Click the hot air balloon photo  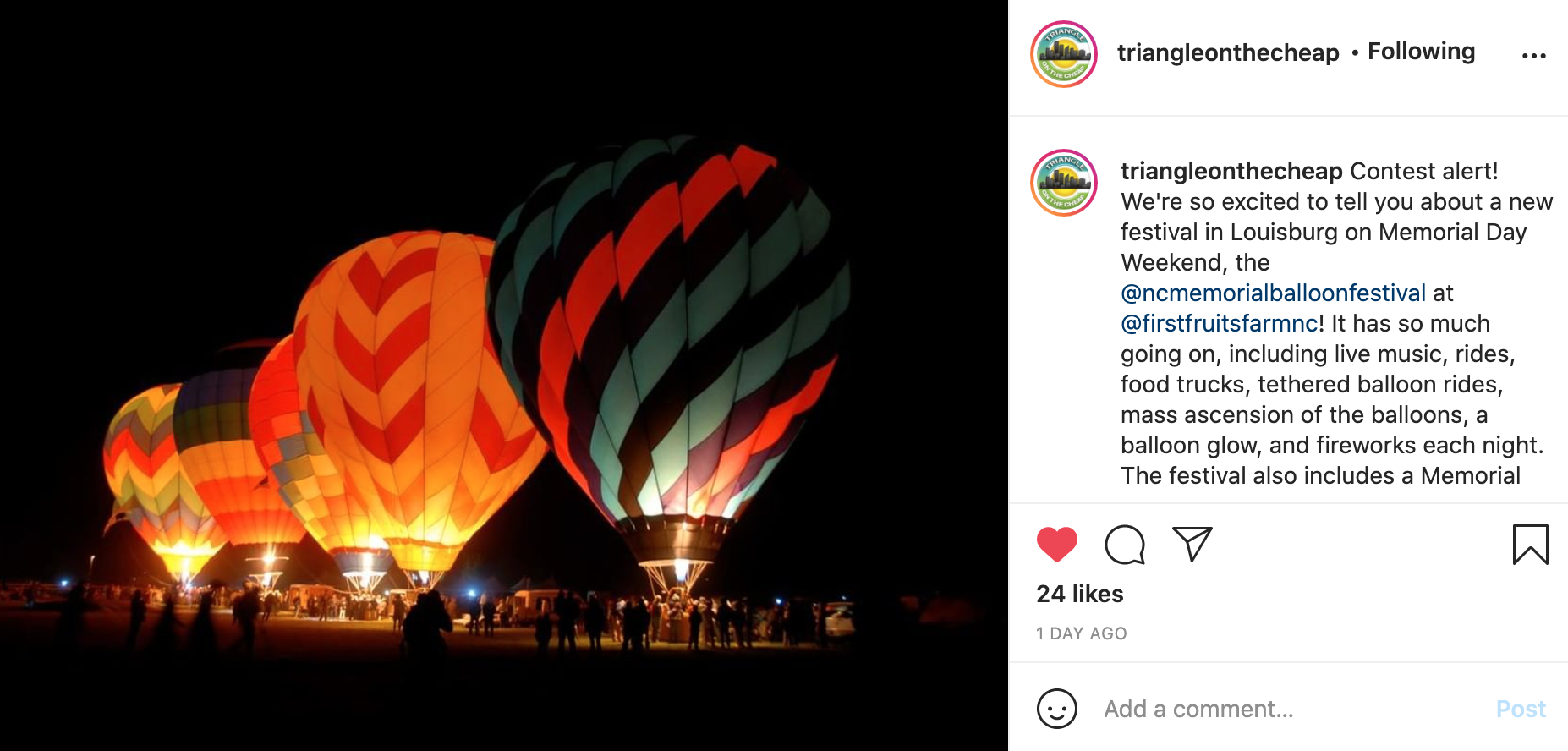coord(504,375)
